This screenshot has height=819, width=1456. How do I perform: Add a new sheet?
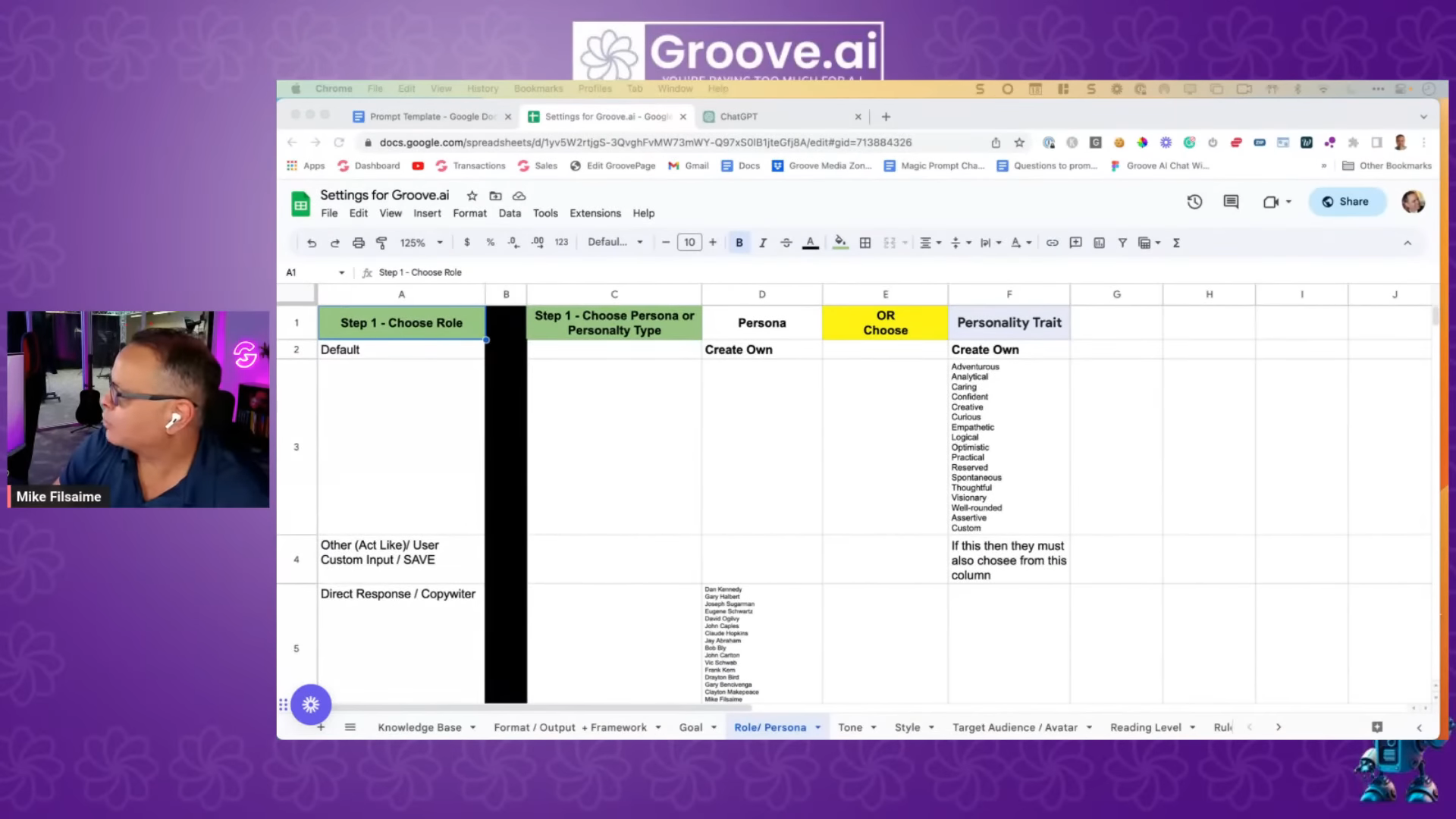321,727
